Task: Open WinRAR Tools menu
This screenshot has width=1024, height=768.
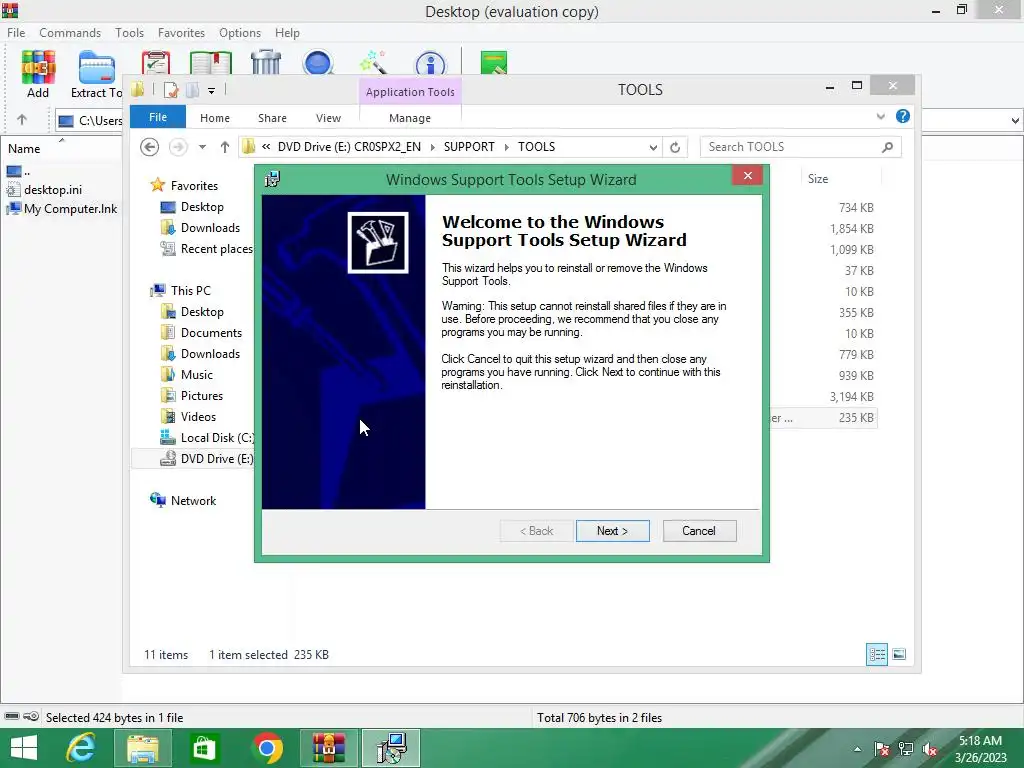Action: [129, 33]
